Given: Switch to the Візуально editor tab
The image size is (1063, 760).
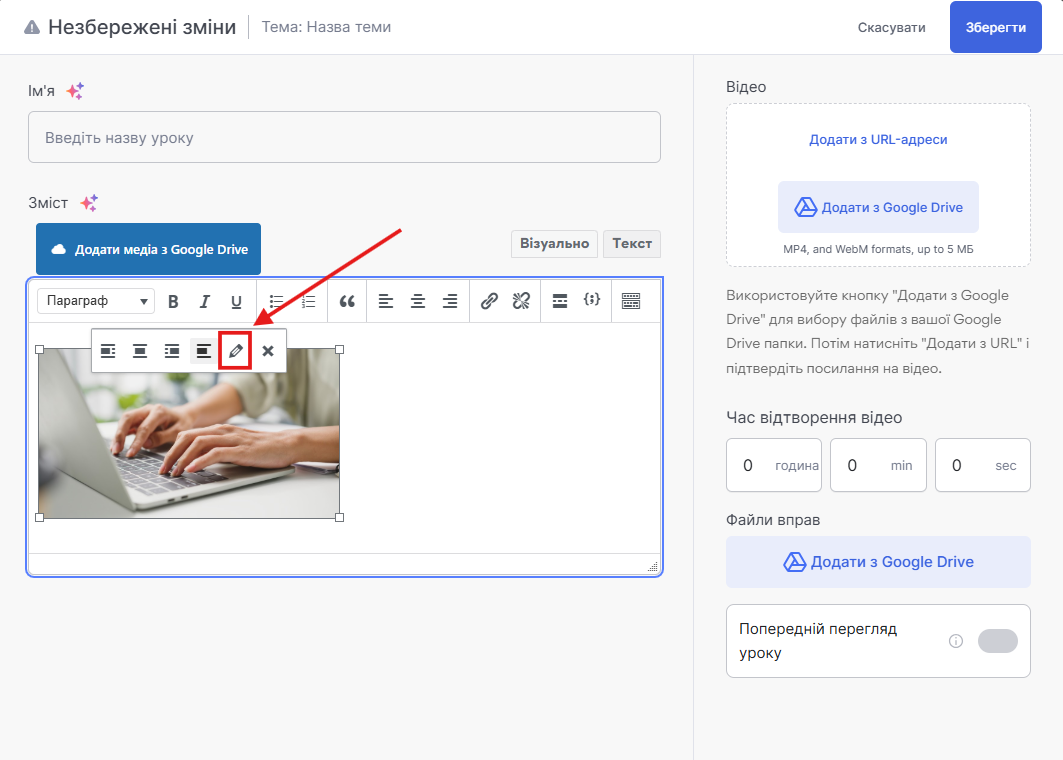Looking at the screenshot, I should [554, 244].
